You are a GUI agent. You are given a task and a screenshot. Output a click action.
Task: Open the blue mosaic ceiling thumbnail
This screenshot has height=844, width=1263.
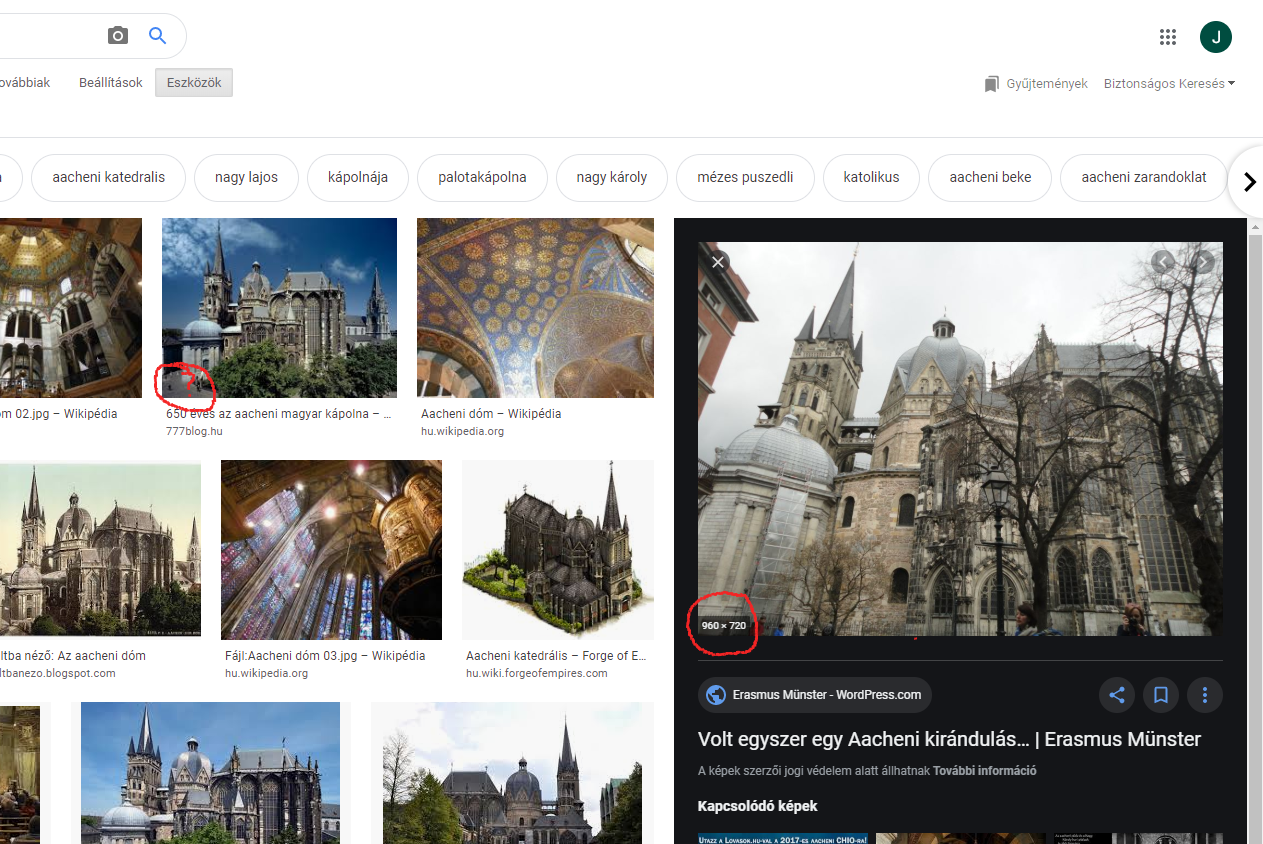tap(535, 308)
